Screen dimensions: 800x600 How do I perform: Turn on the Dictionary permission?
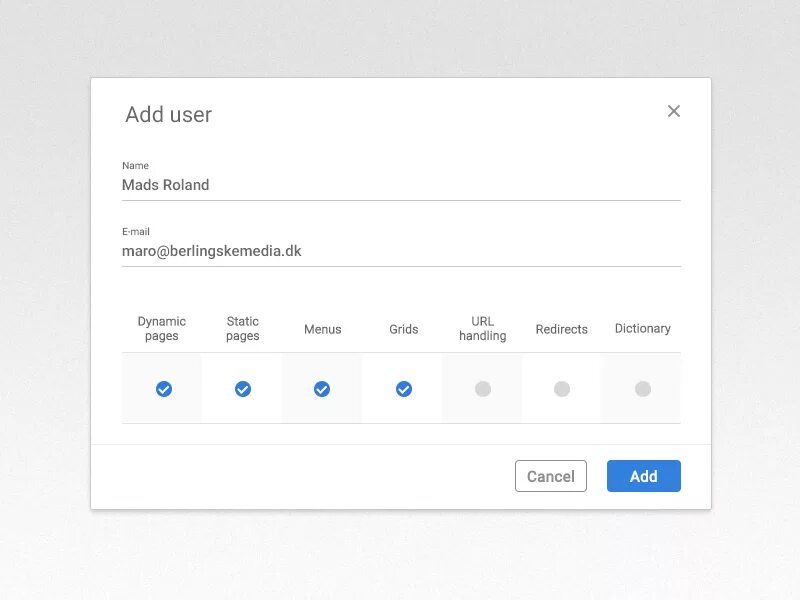tap(643, 389)
